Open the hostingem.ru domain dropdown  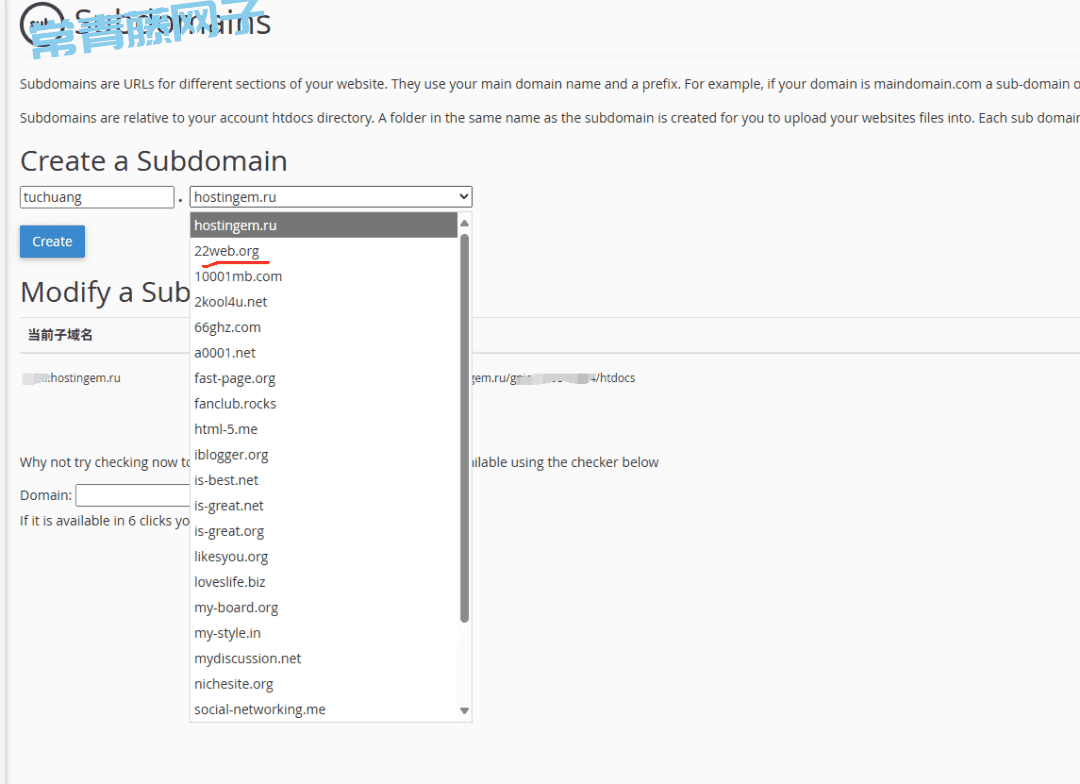point(331,197)
